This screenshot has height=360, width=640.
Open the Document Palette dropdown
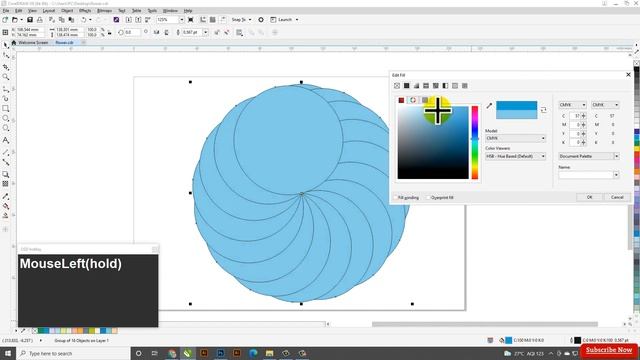[589, 156]
